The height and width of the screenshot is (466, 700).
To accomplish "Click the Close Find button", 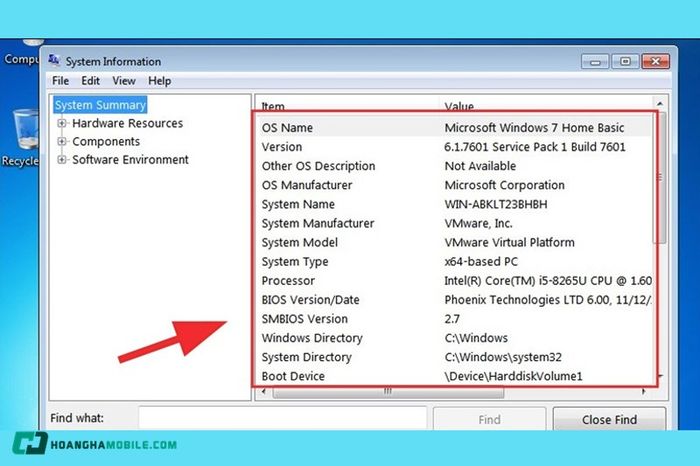I will (x=609, y=419).
